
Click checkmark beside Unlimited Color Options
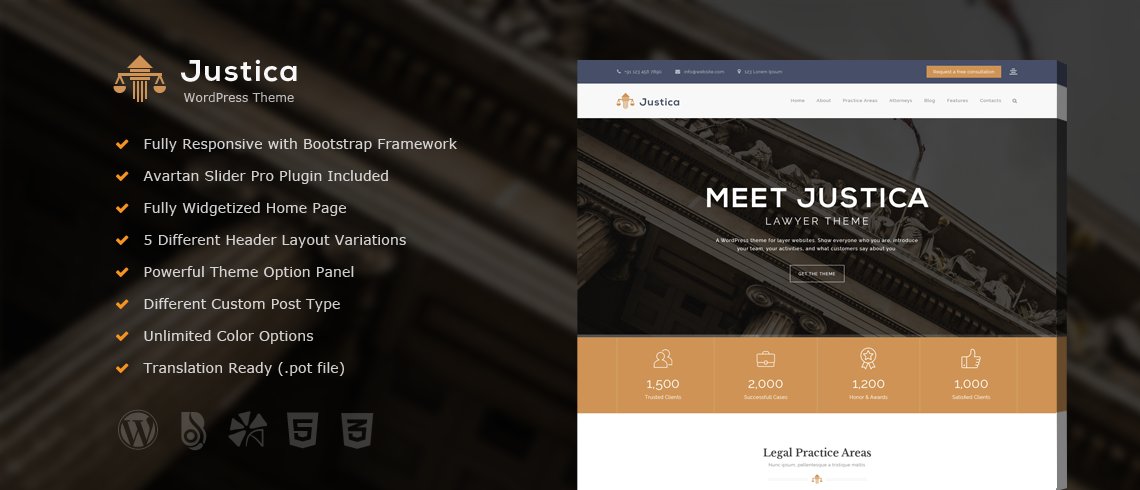point(122,336)
